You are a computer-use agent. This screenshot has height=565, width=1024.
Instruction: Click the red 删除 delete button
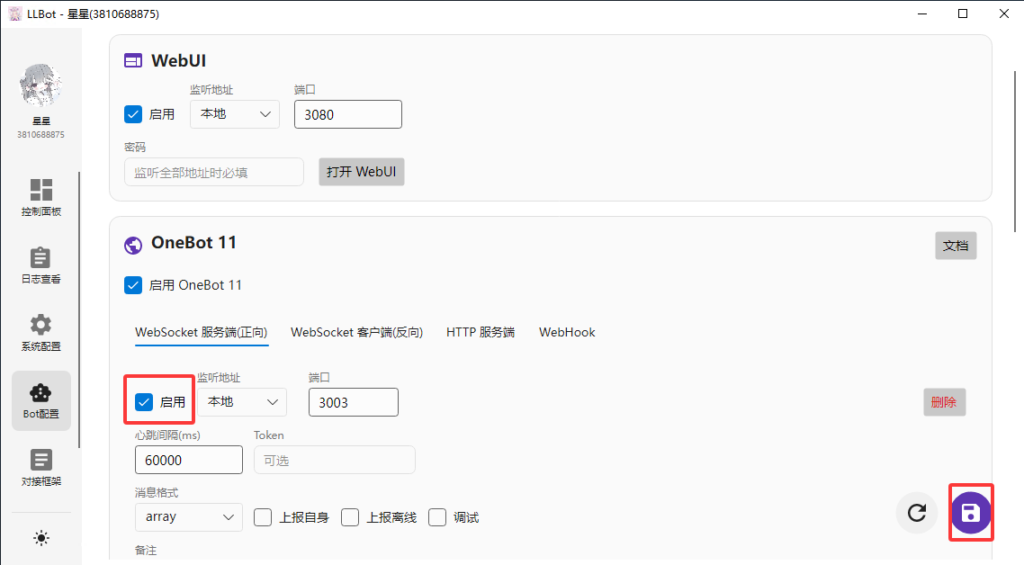pyautogui.click(x=944, y=402)
